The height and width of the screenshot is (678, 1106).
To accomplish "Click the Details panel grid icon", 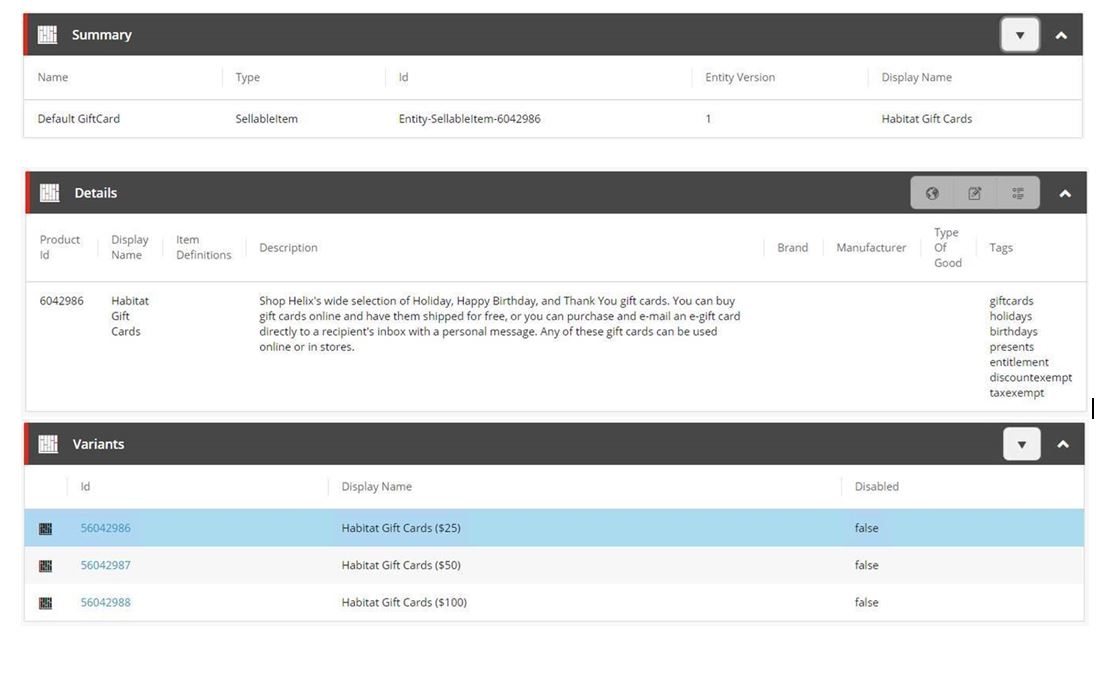I will 49,193.
